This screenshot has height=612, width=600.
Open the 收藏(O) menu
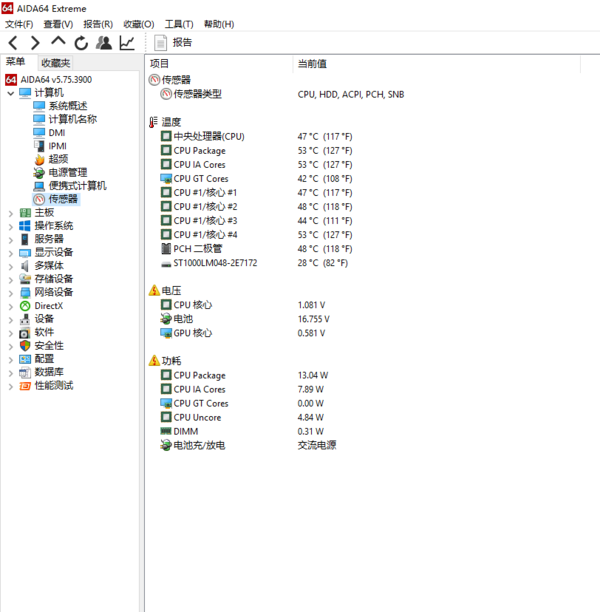coord(139,24)
